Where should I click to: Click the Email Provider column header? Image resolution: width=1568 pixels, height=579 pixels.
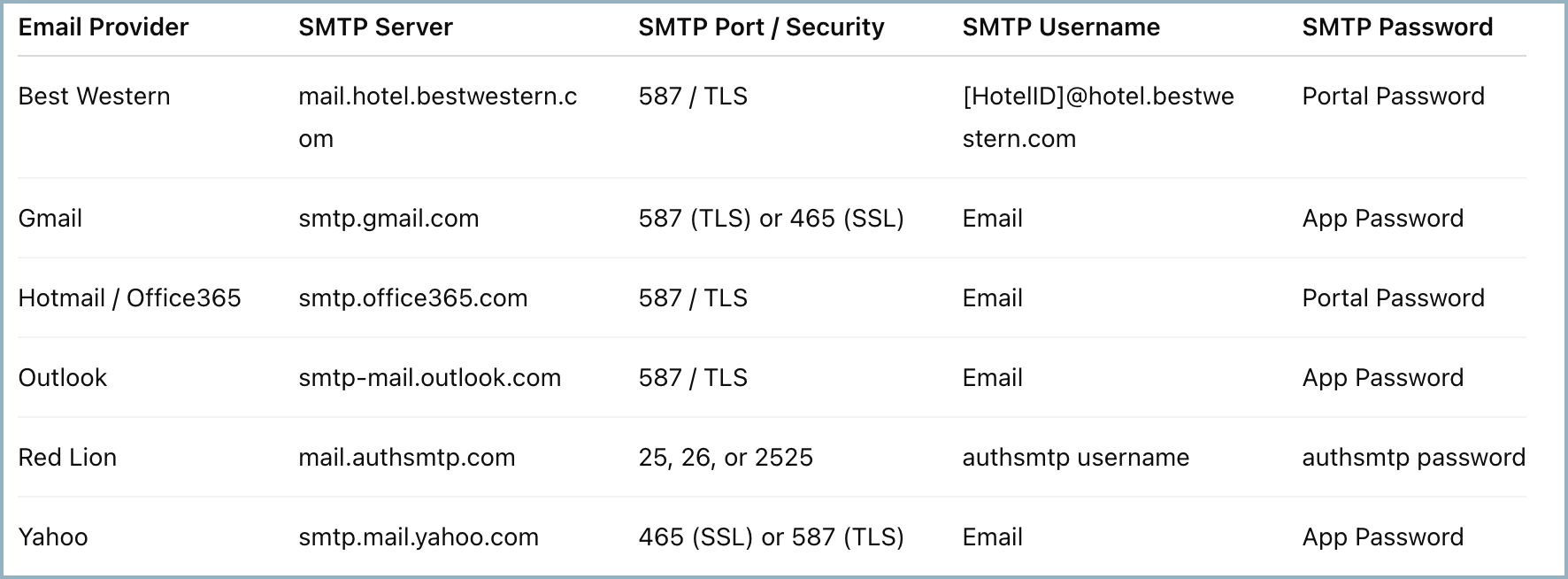coord(103,27)
